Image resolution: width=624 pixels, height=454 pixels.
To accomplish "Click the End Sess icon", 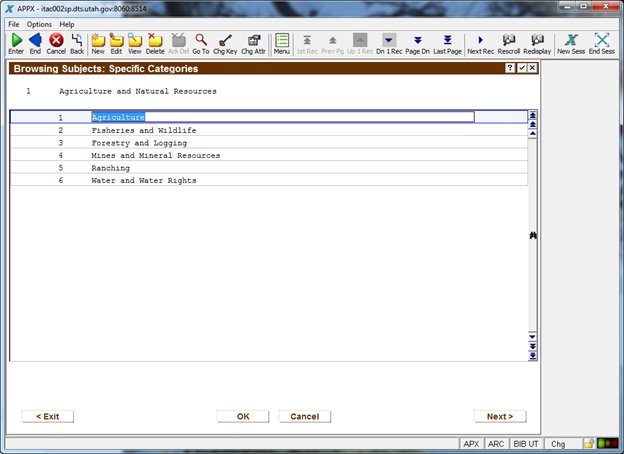I will 602,40.
